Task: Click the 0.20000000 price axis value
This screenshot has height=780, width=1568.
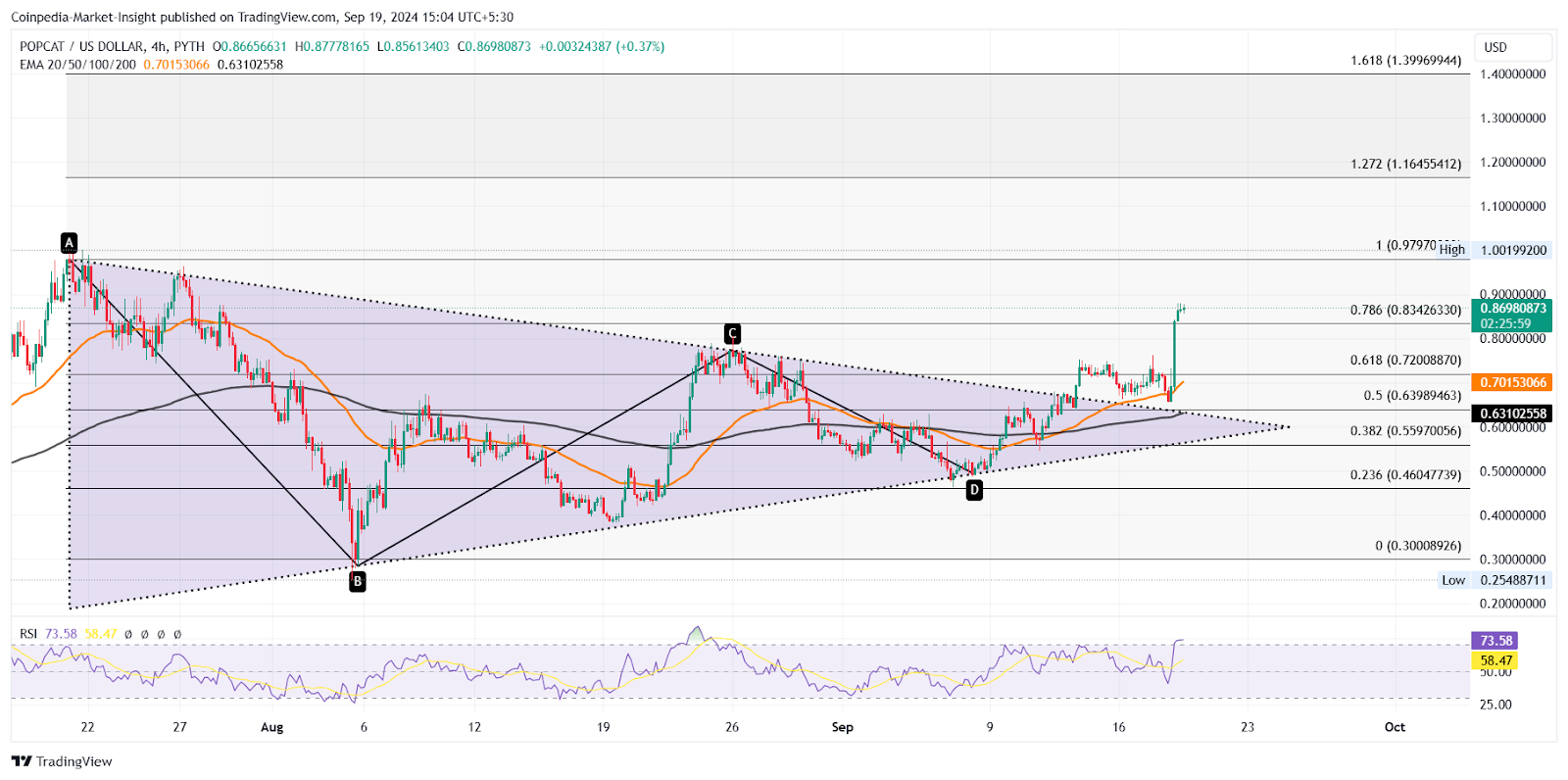Action: (x=1513, y=604)
